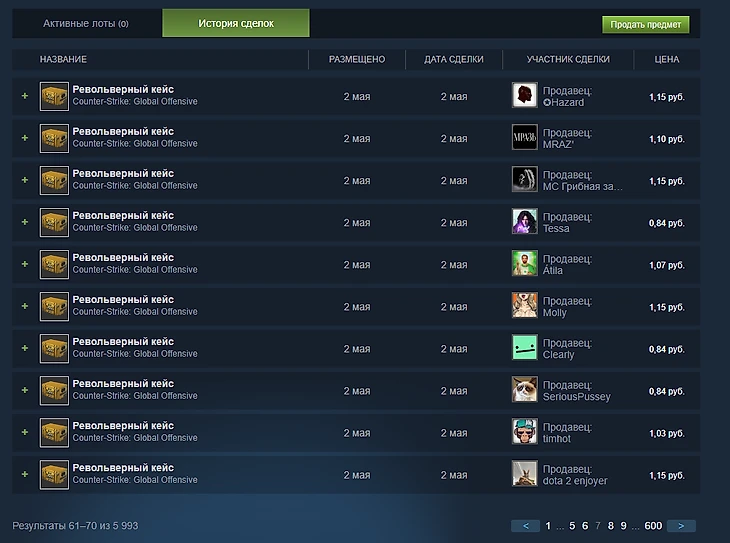The width and height of the screenshot is (730, 543).
Task: Jump to page 9
Action: [x=623, y=526]
